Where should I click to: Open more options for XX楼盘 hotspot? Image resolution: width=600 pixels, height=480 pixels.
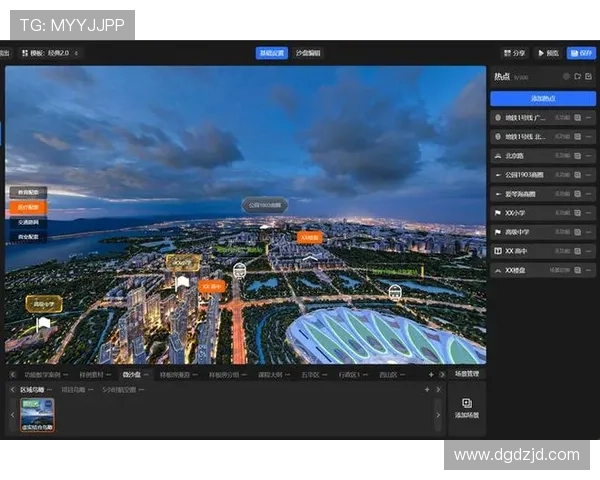click(x=589, y=270)
